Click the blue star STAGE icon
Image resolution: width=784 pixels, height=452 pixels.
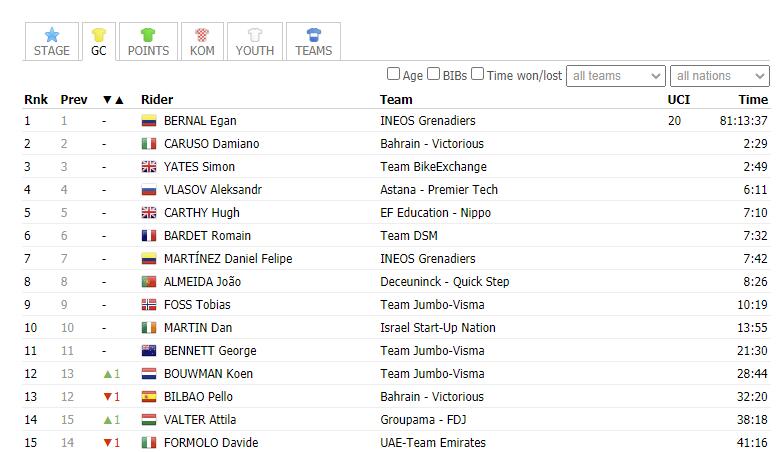point(52,34)
